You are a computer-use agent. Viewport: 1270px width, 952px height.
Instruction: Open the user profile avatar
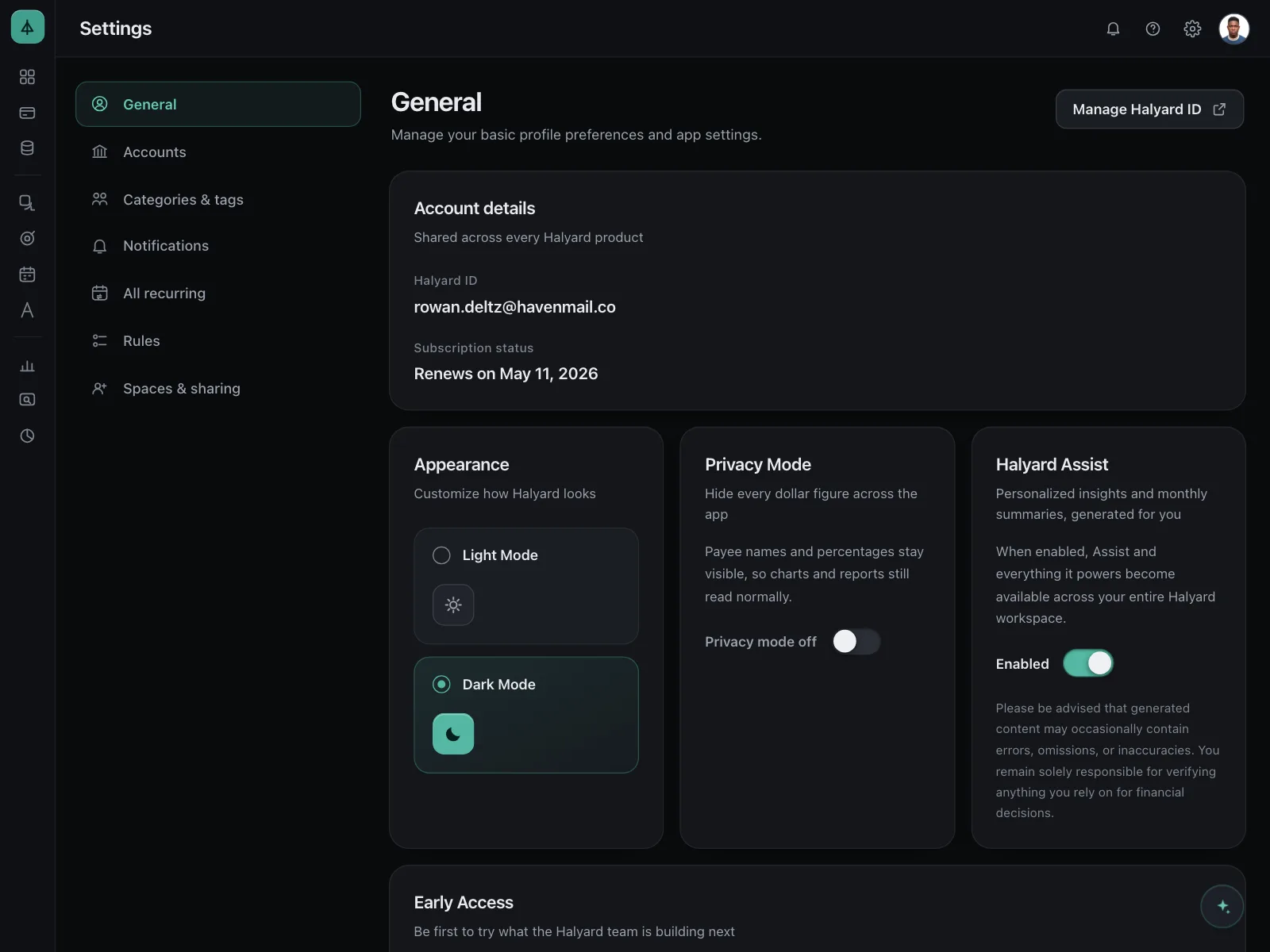1233,29
